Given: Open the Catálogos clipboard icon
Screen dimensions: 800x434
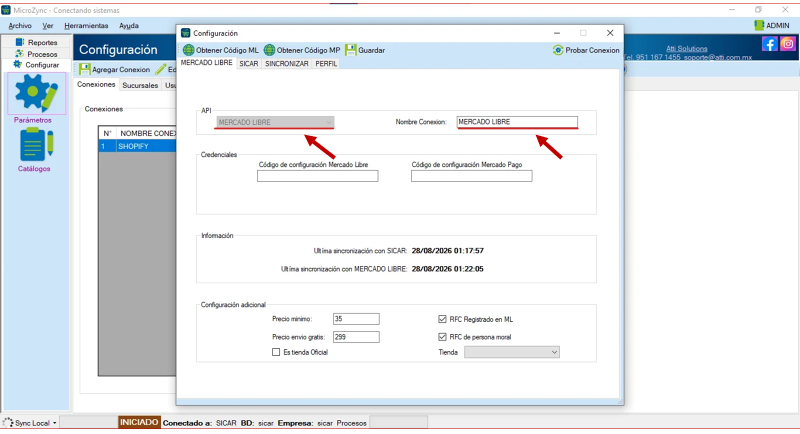Looking at the screenshot, I should coord(36,144).
